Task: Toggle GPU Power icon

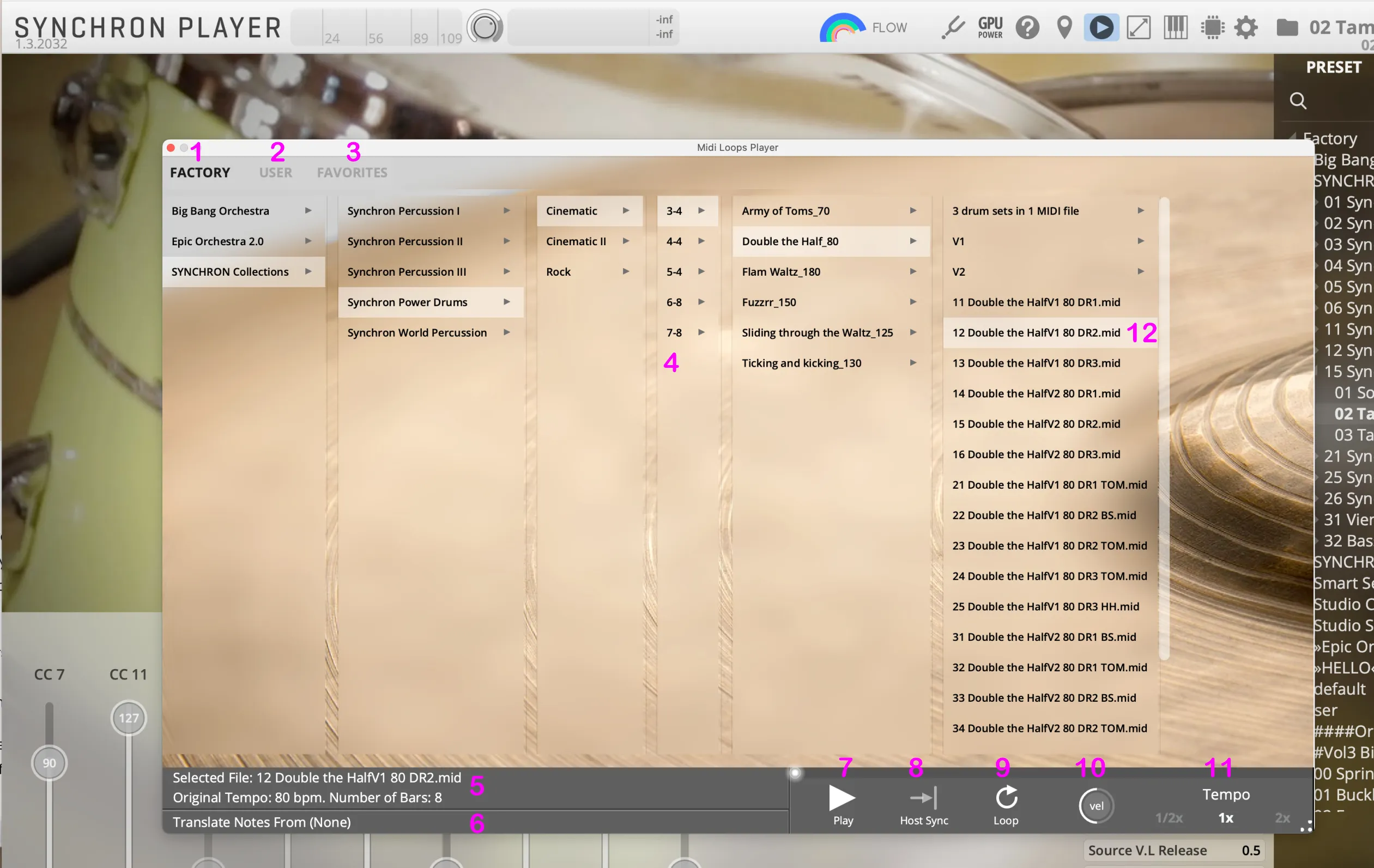Action: coord(990,27)
